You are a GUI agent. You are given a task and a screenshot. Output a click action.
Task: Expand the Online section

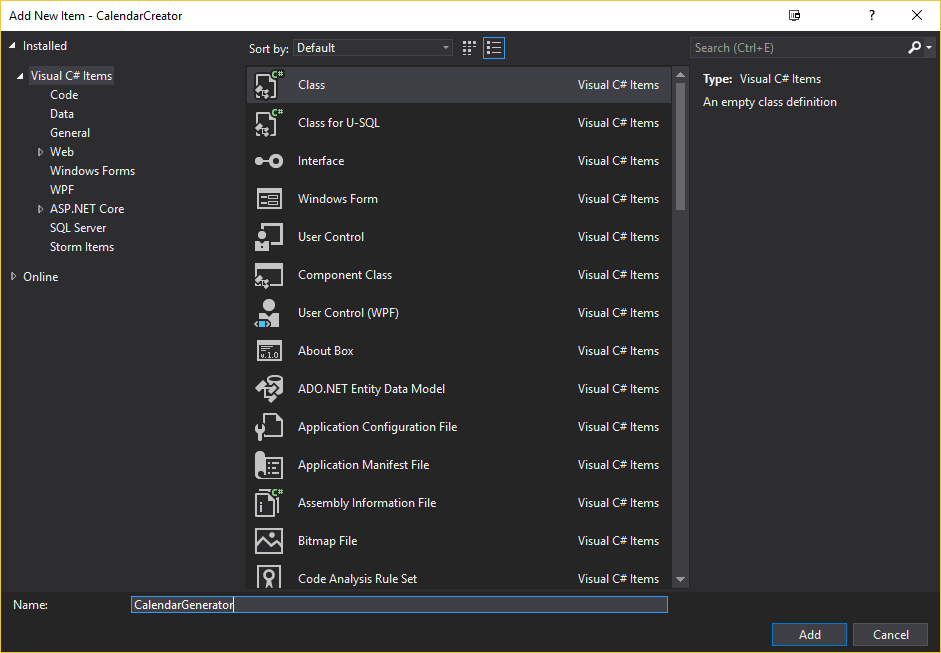tap(14, 277)
